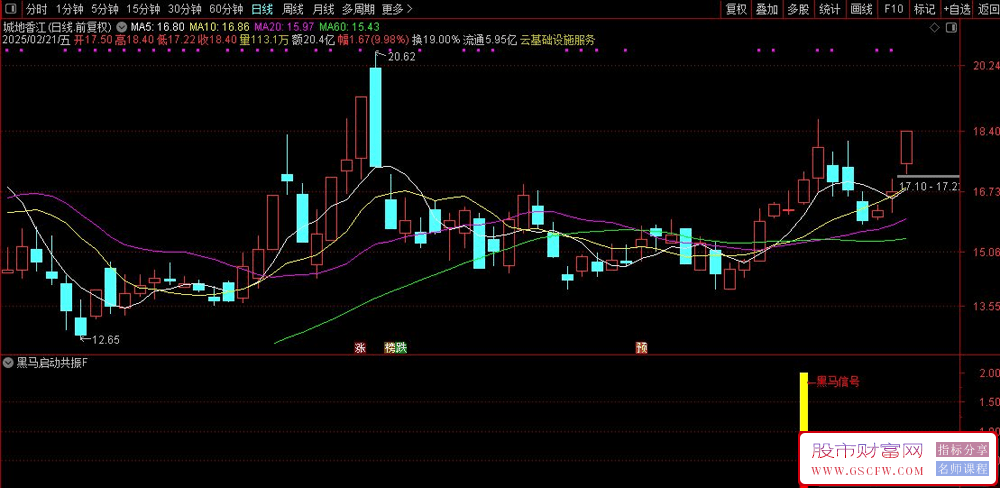Click the yellow 黑马信号 signal bar

(x=804, y=403)
